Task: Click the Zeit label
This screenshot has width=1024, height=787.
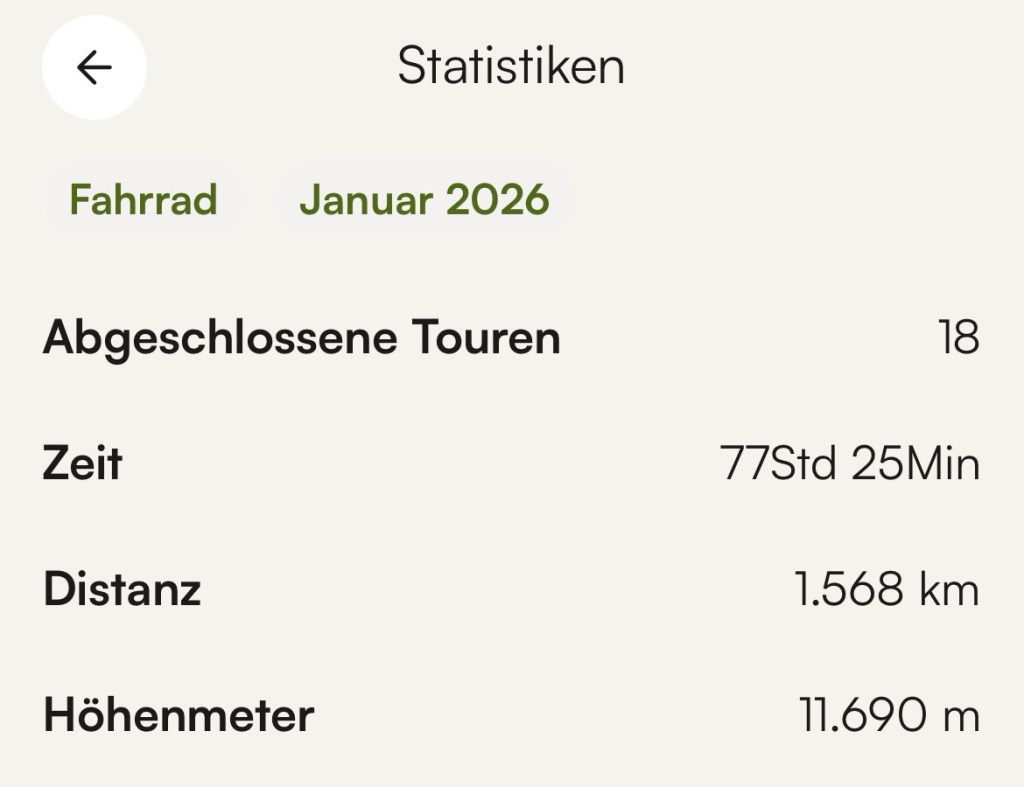Action: point(82,464)
